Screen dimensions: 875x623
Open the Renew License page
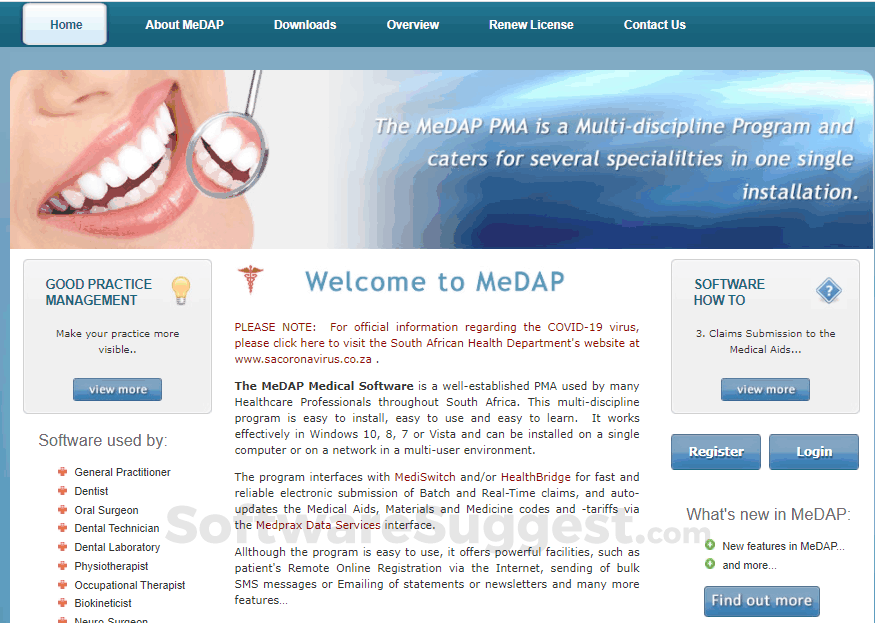(x=531, y=25)
